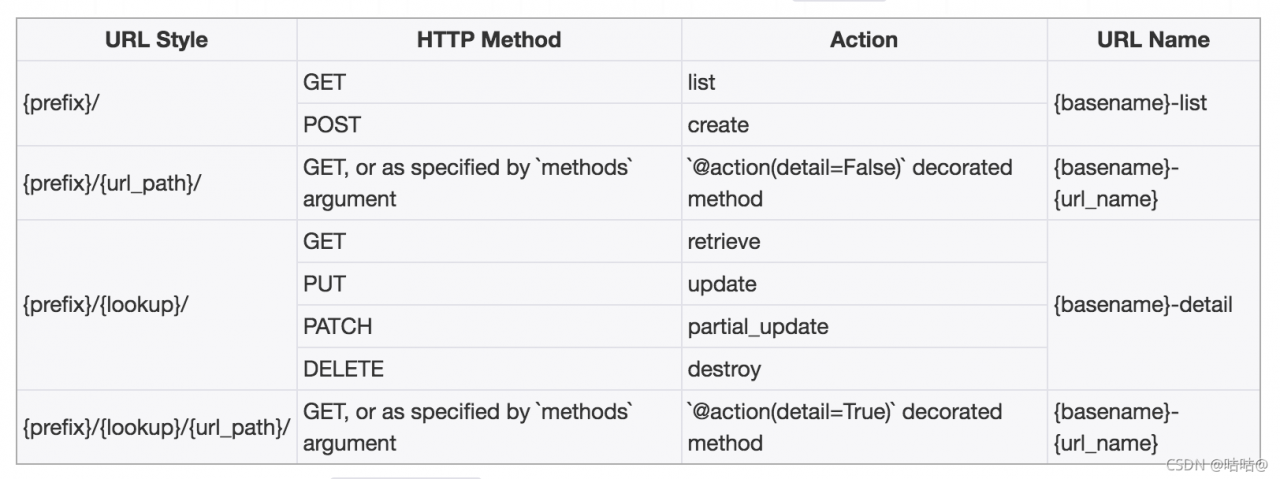Click the PUT method cell
This screenshot has width=1280, height=479.
(x=489, y=284)
